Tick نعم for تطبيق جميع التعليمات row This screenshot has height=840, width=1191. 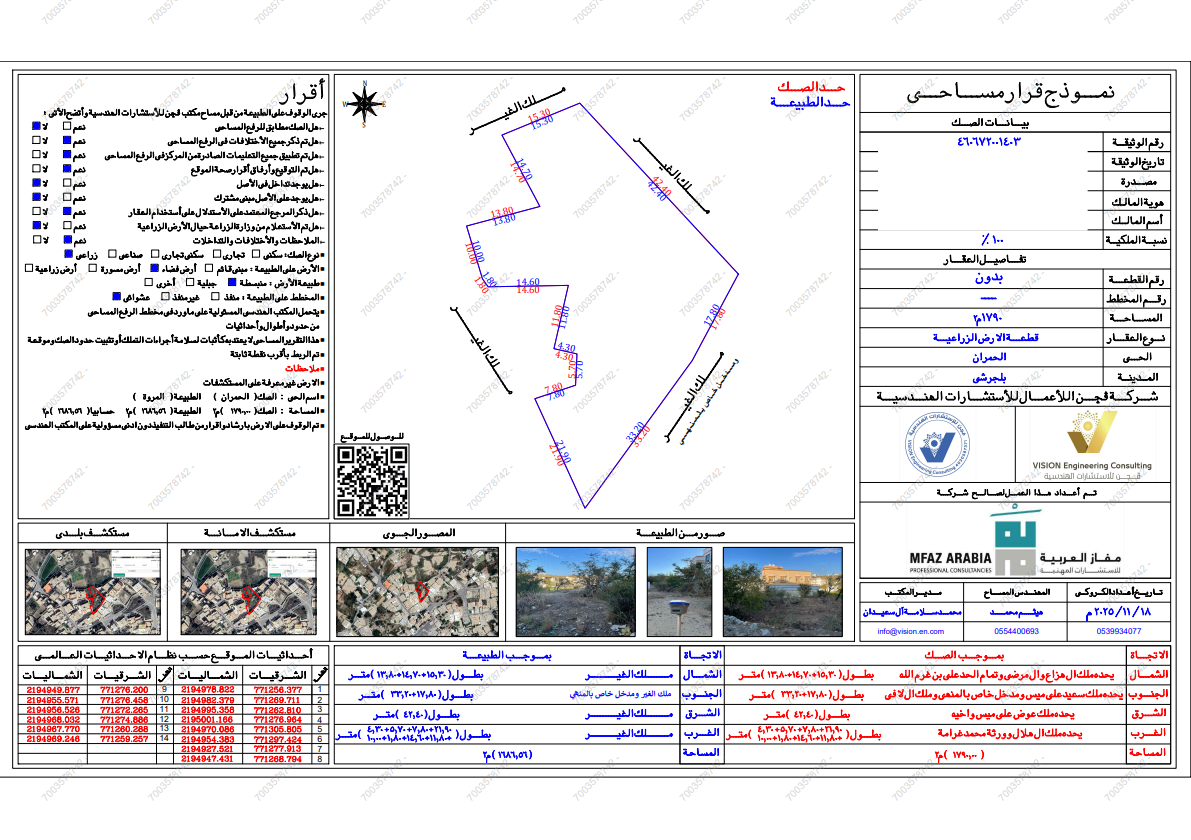[x=67, y=155]
